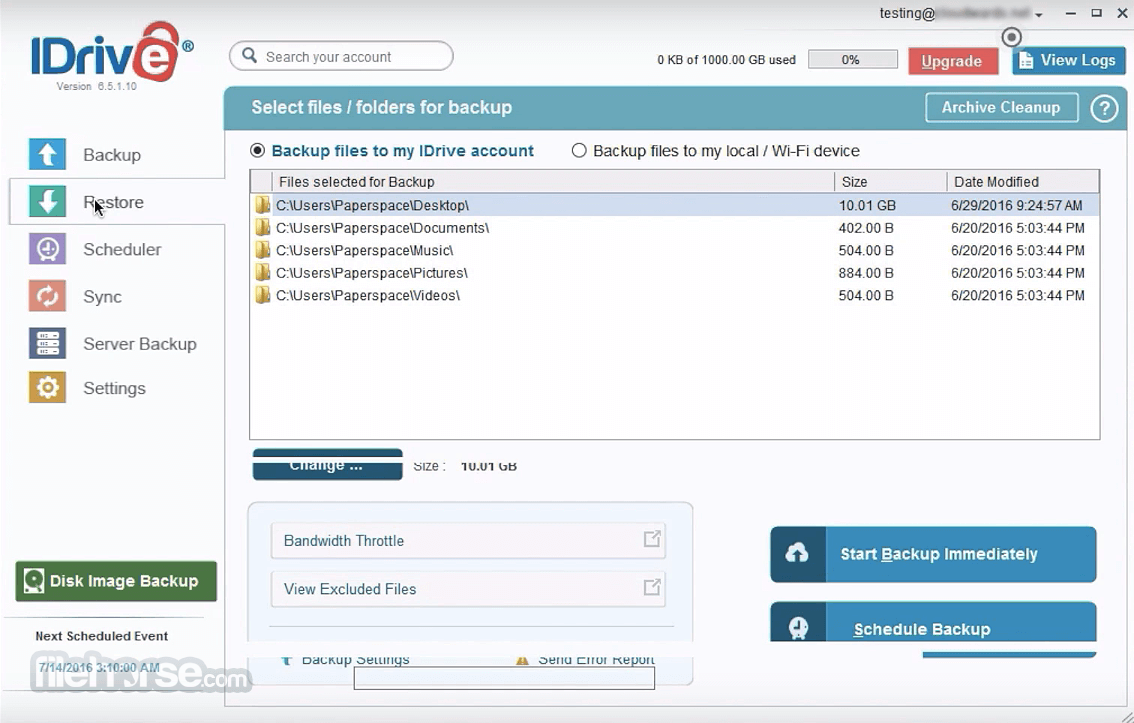Click the document icon on View Logs
This screenshot has width=1134, height=723.
click(1026, 61)
